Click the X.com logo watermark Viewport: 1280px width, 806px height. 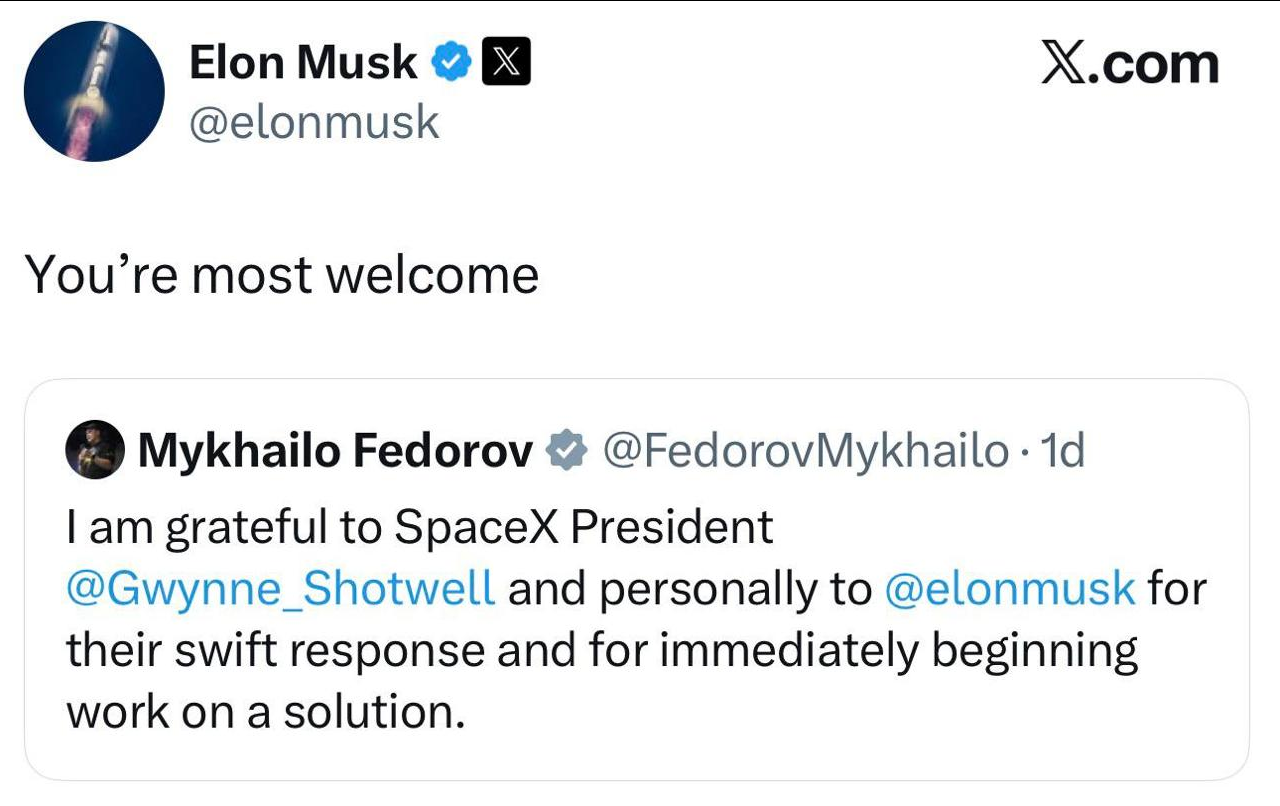[1129, 65]
